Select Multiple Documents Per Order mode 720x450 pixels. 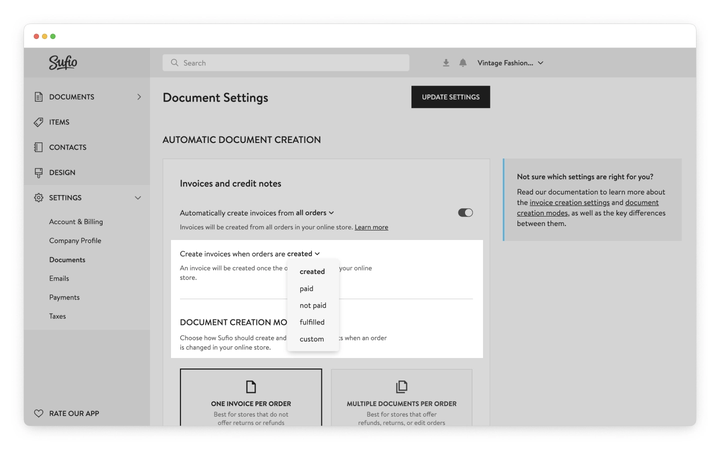pyautogui.click(x=401, y=398)
